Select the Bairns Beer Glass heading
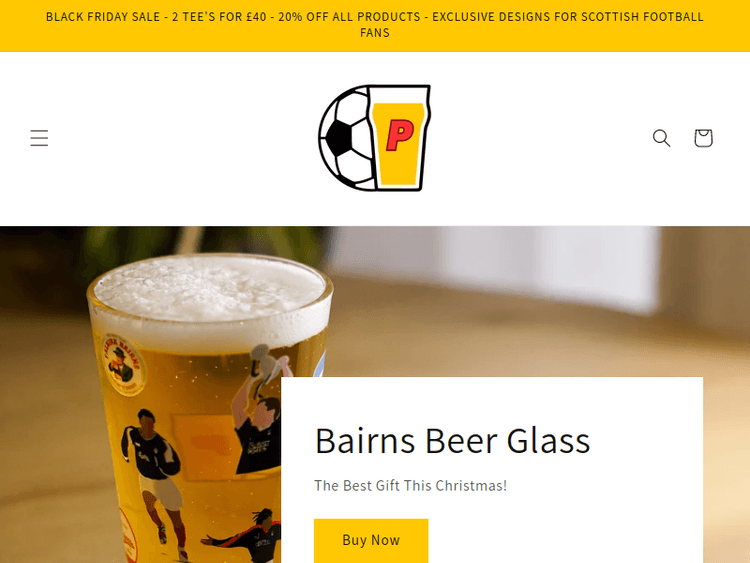The height and width of the screenshot is (563, 750). [452, 441]
